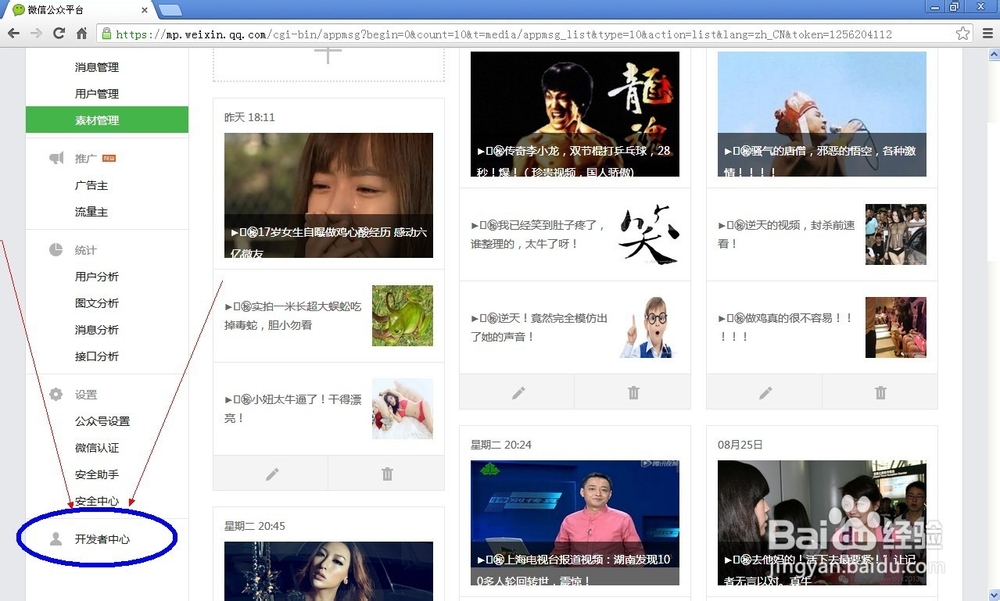
Task: Select the megaphone icon beside 推广
Action: click(x=56, y=156)
